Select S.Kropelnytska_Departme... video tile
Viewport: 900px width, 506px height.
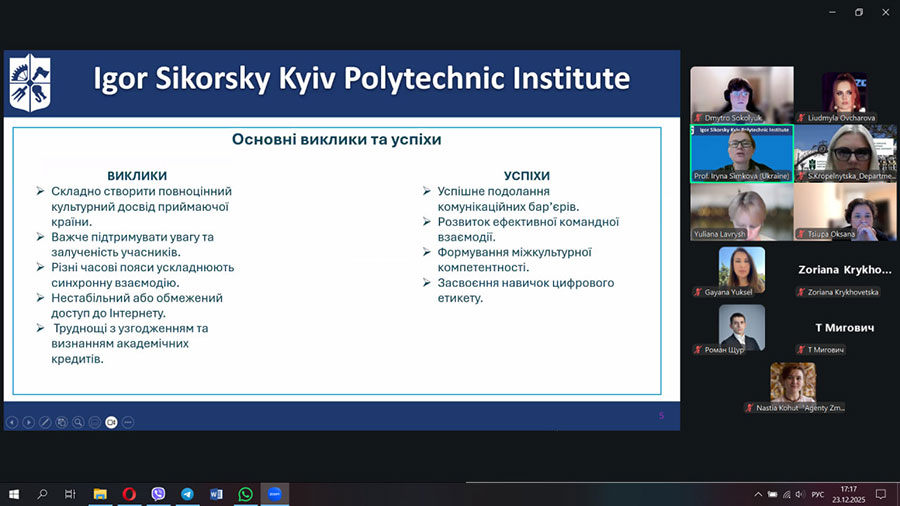[845, 154]
